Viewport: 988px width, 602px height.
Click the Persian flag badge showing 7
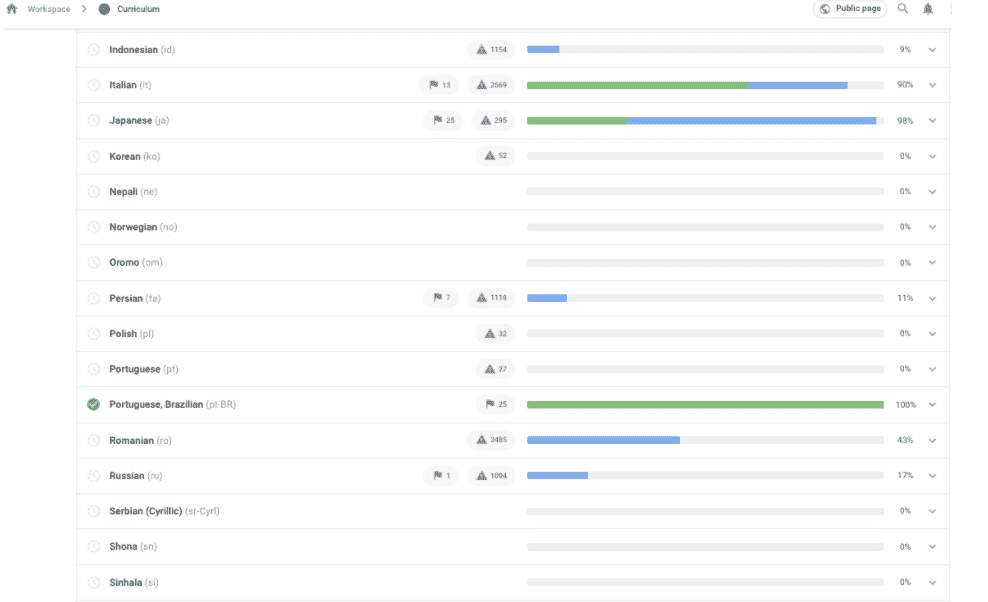[441, 298]
